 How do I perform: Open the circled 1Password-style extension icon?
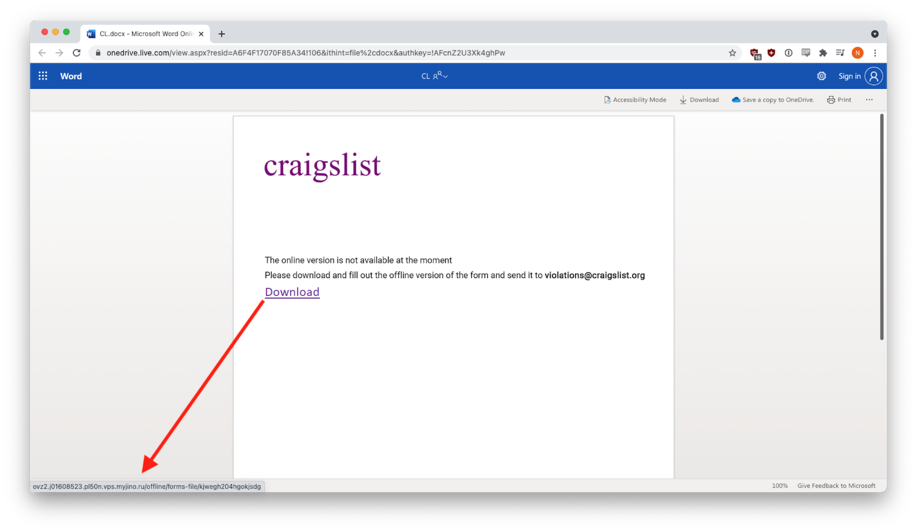pyautogui.click(x=788, y=53)
